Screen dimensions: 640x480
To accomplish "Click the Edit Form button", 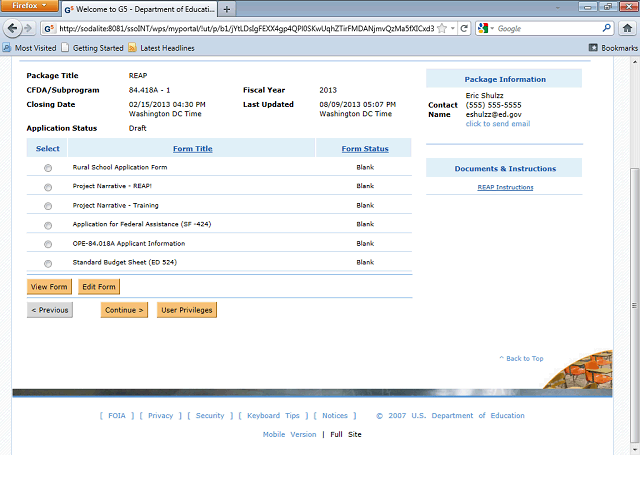I will (x=99, y=287).
